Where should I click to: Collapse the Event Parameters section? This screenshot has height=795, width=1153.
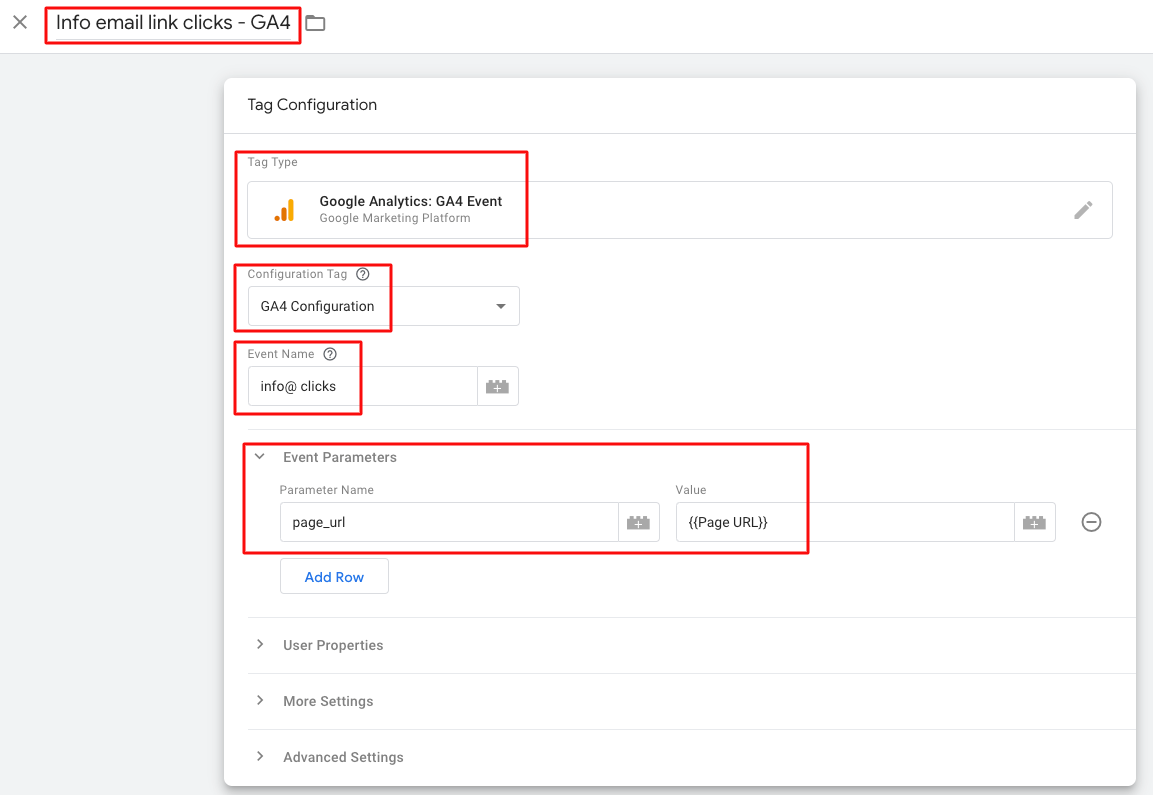coord(260,457)
